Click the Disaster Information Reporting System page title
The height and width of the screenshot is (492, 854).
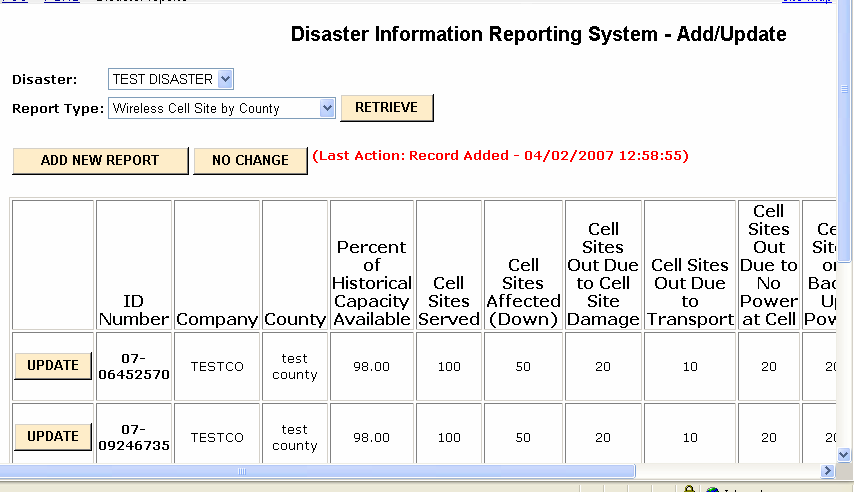pyautogui.click(x=538, y=35)
